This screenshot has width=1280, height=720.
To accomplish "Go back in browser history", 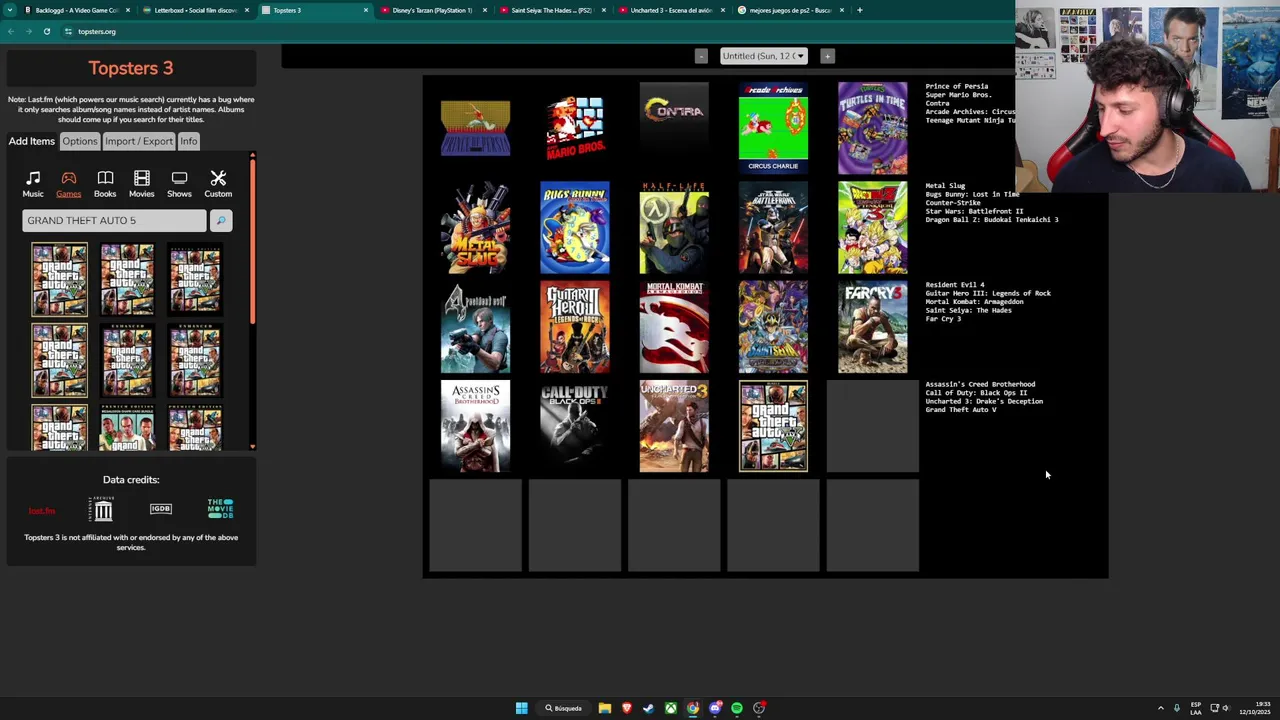I will point(10,31).
